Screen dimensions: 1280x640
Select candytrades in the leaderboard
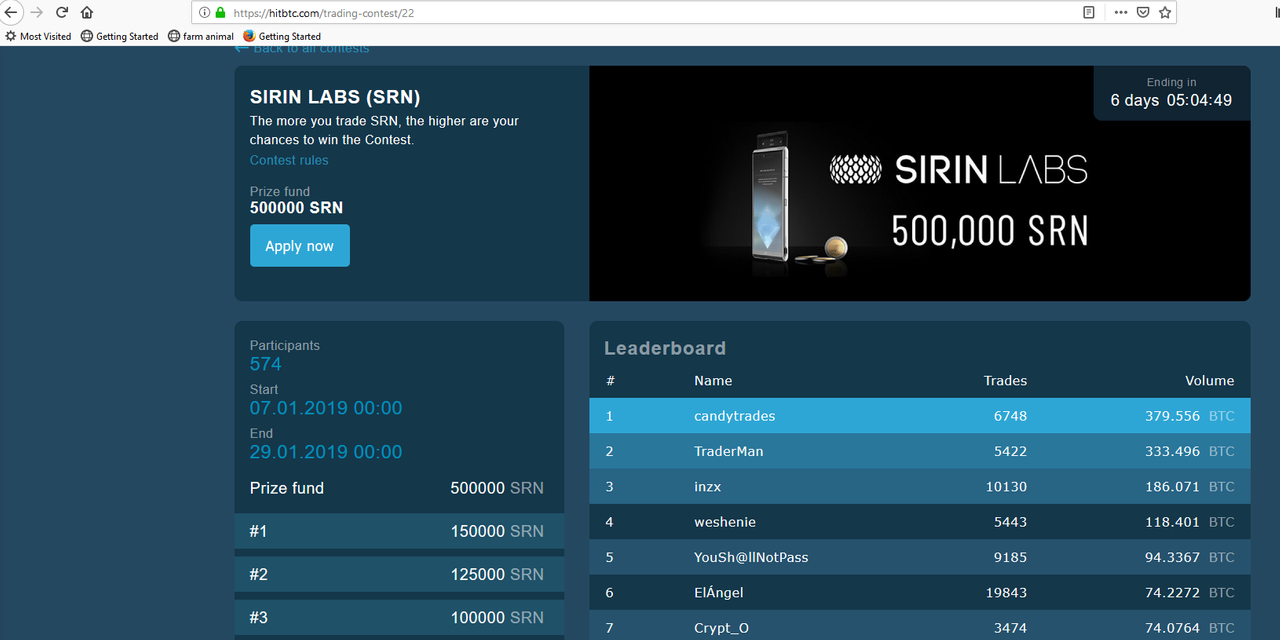(x=735, y=416)
